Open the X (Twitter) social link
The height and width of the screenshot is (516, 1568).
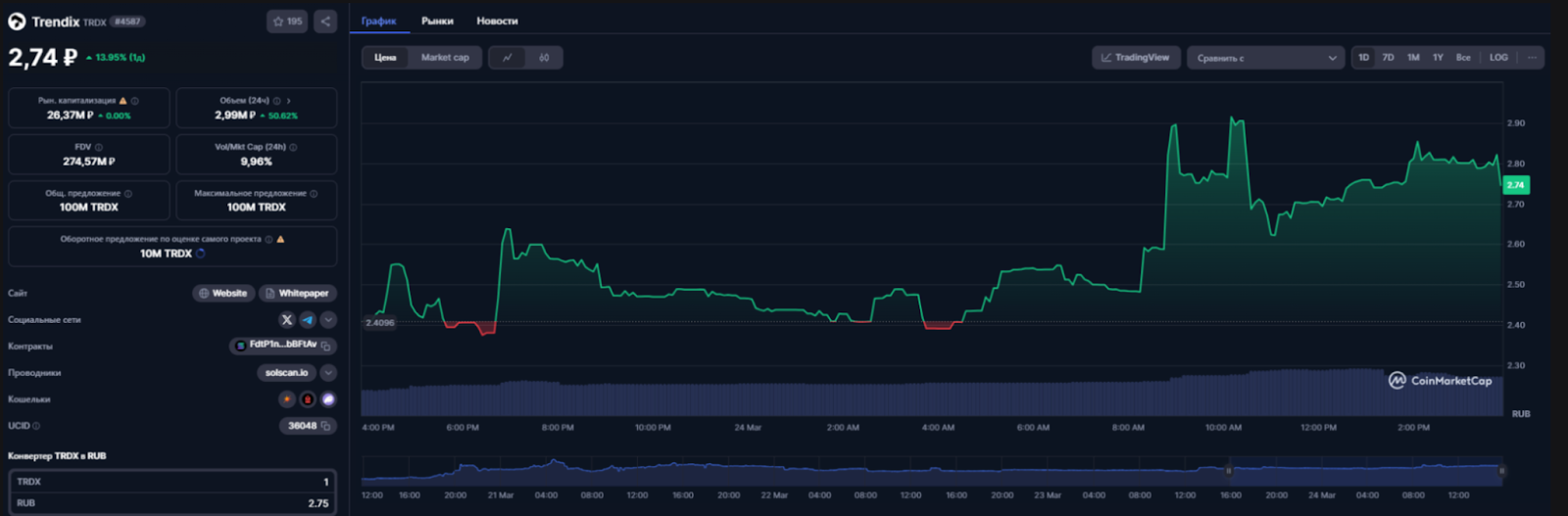286,320
